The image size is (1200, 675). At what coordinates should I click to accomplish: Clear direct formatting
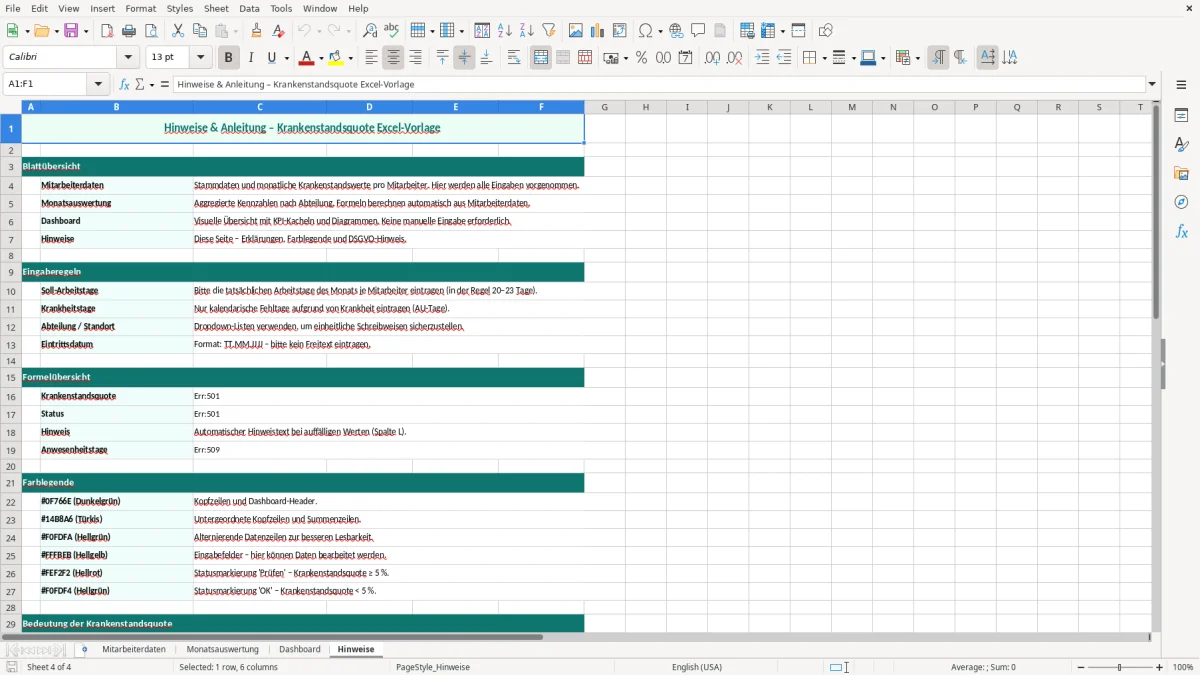click(x=279, y=31)
